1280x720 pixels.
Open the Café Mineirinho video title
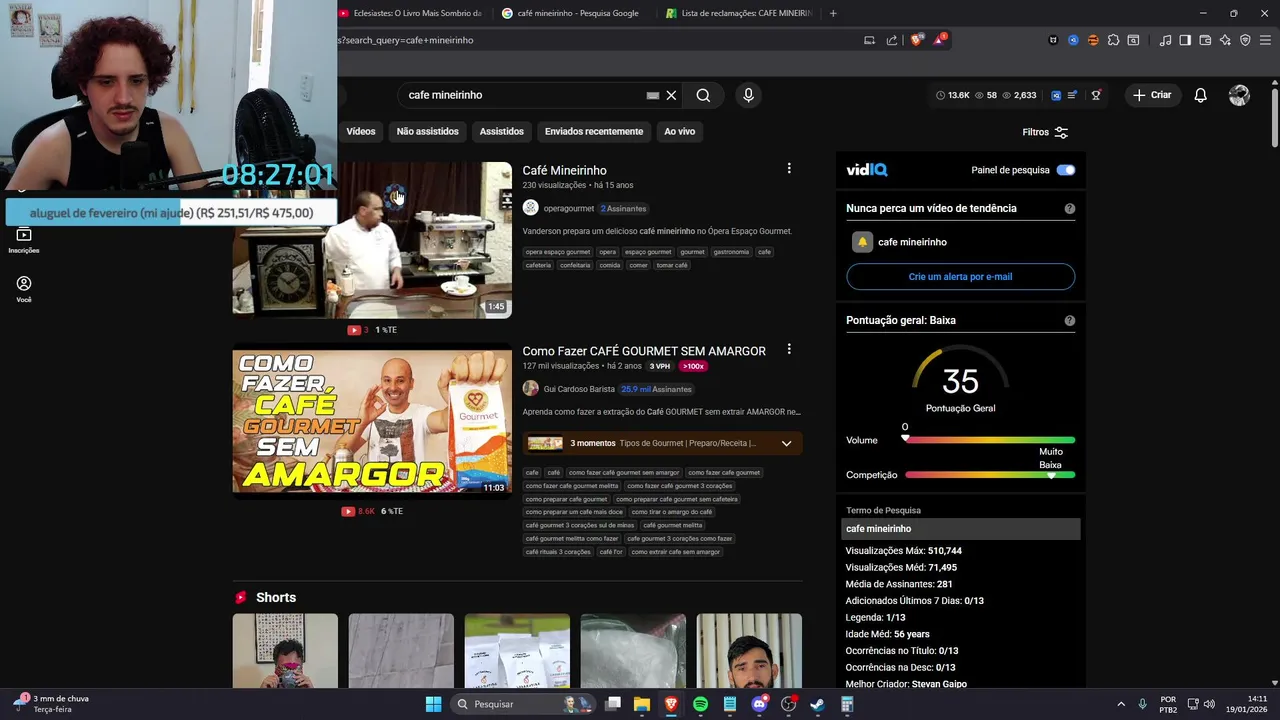[564, 171]
